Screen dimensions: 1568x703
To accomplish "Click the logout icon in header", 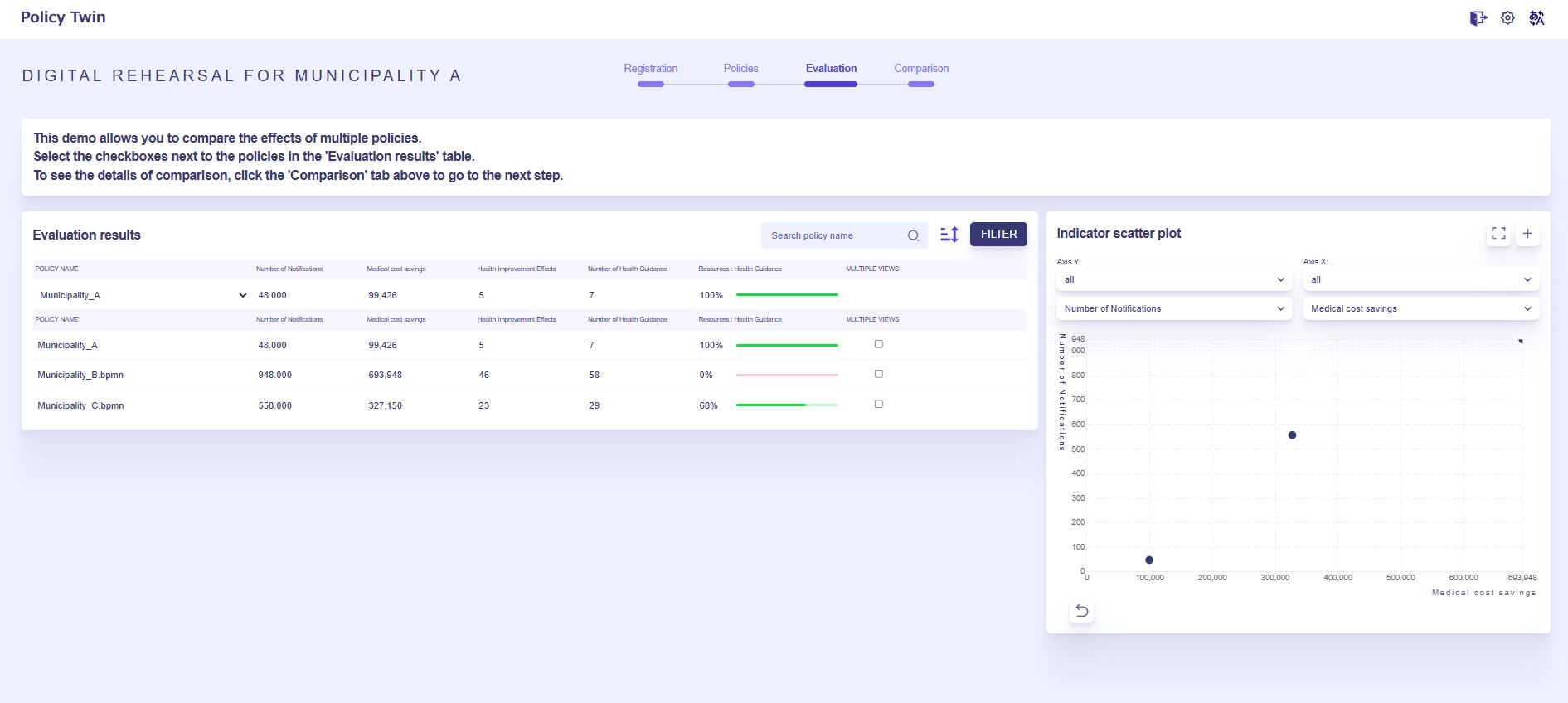I will [1478, 18].
